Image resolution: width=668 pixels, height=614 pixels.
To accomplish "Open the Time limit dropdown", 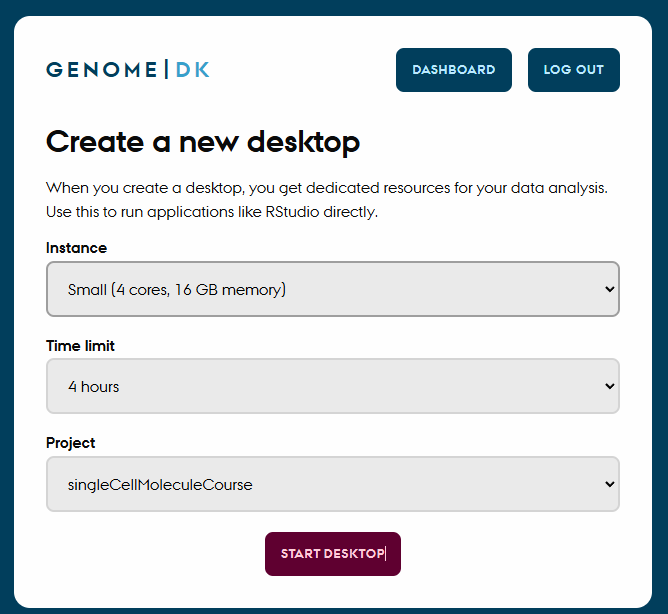I will (x=332, y=386).
